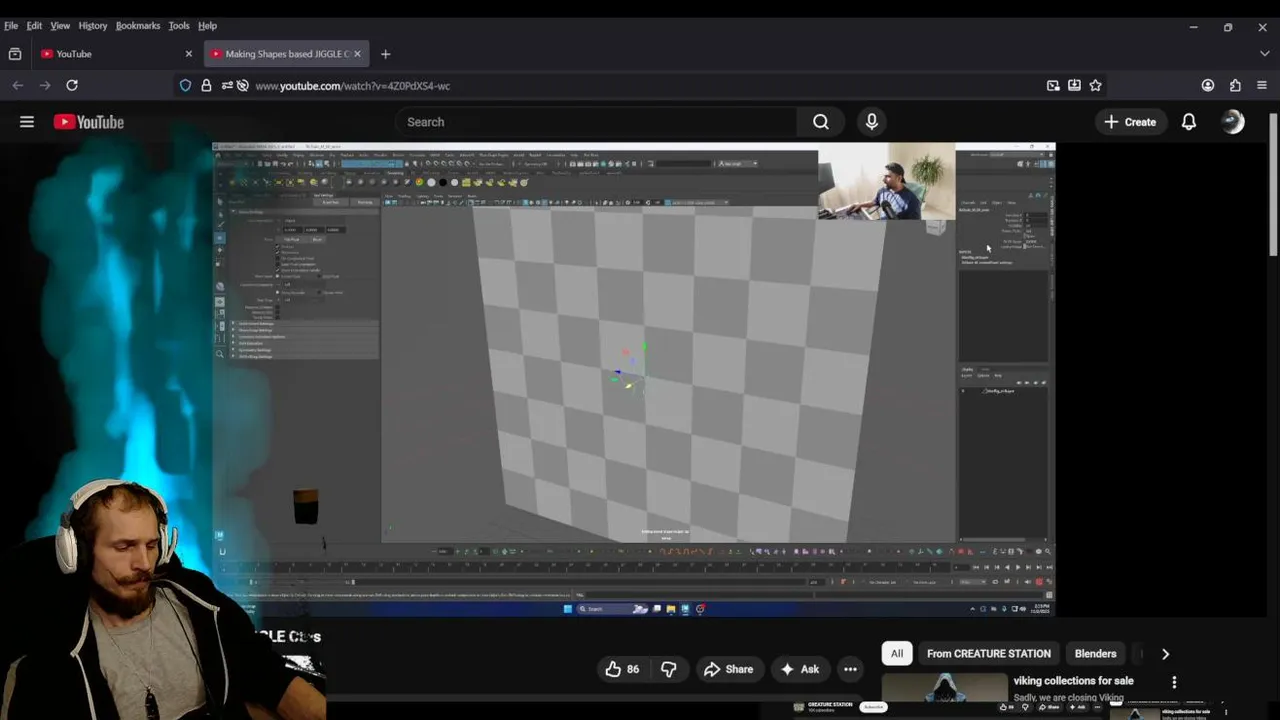
Task: Close the 'YouTube' tab
Action: click(x=189, y=54)
